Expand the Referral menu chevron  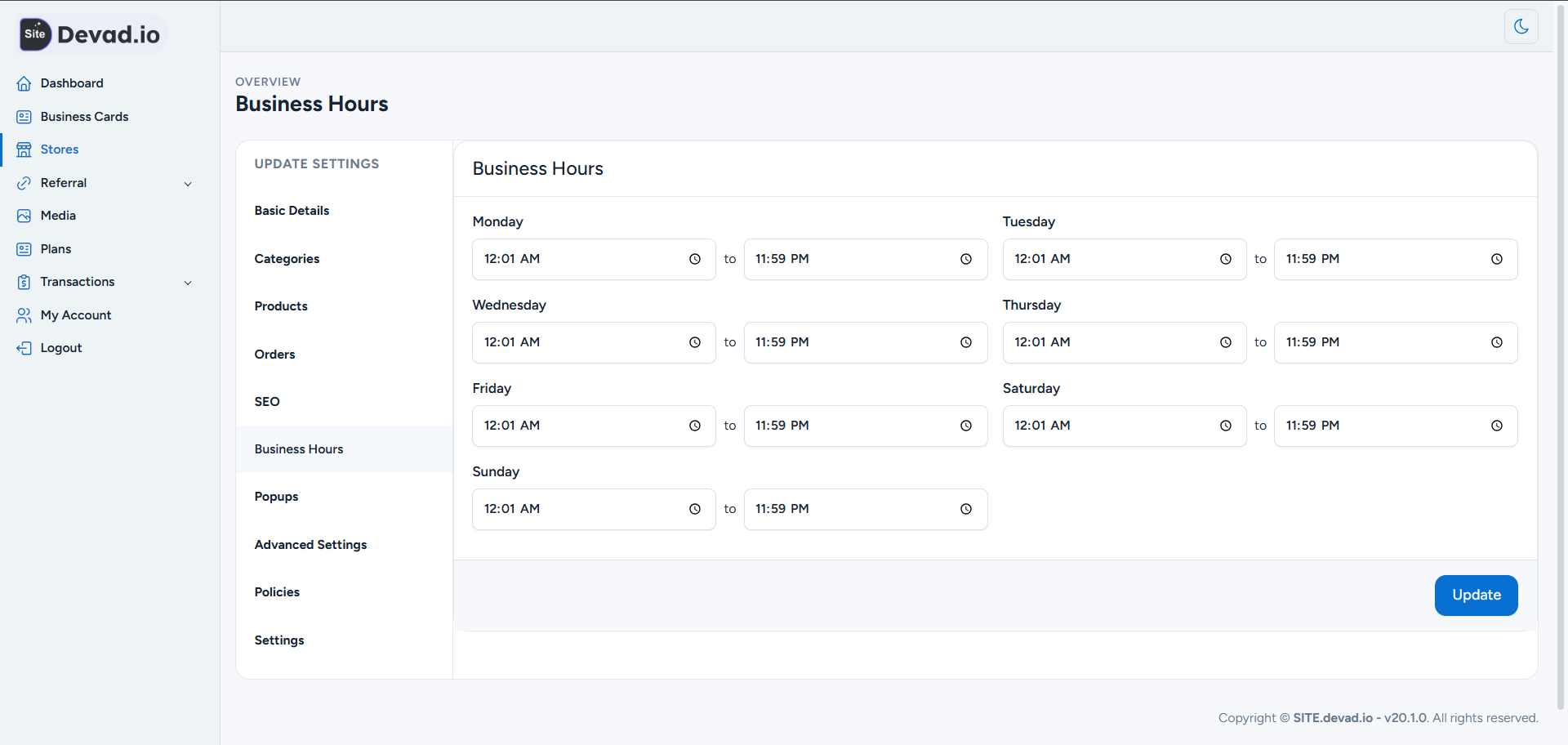189,183
